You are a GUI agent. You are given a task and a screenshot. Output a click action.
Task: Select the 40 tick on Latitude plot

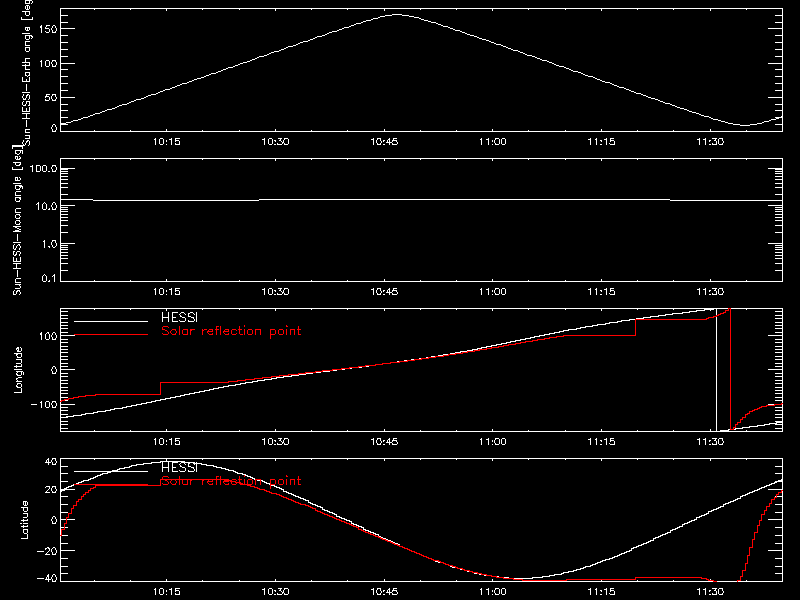click(51, 462)
